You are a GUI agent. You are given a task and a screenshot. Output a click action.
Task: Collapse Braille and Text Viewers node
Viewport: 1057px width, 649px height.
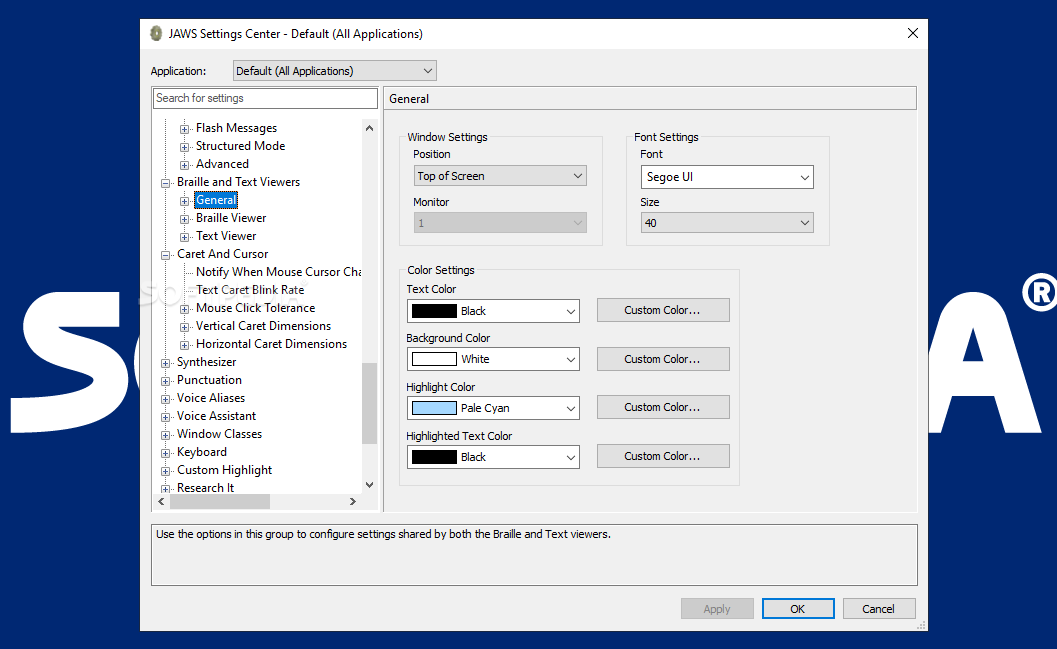[x=165, y=183]
